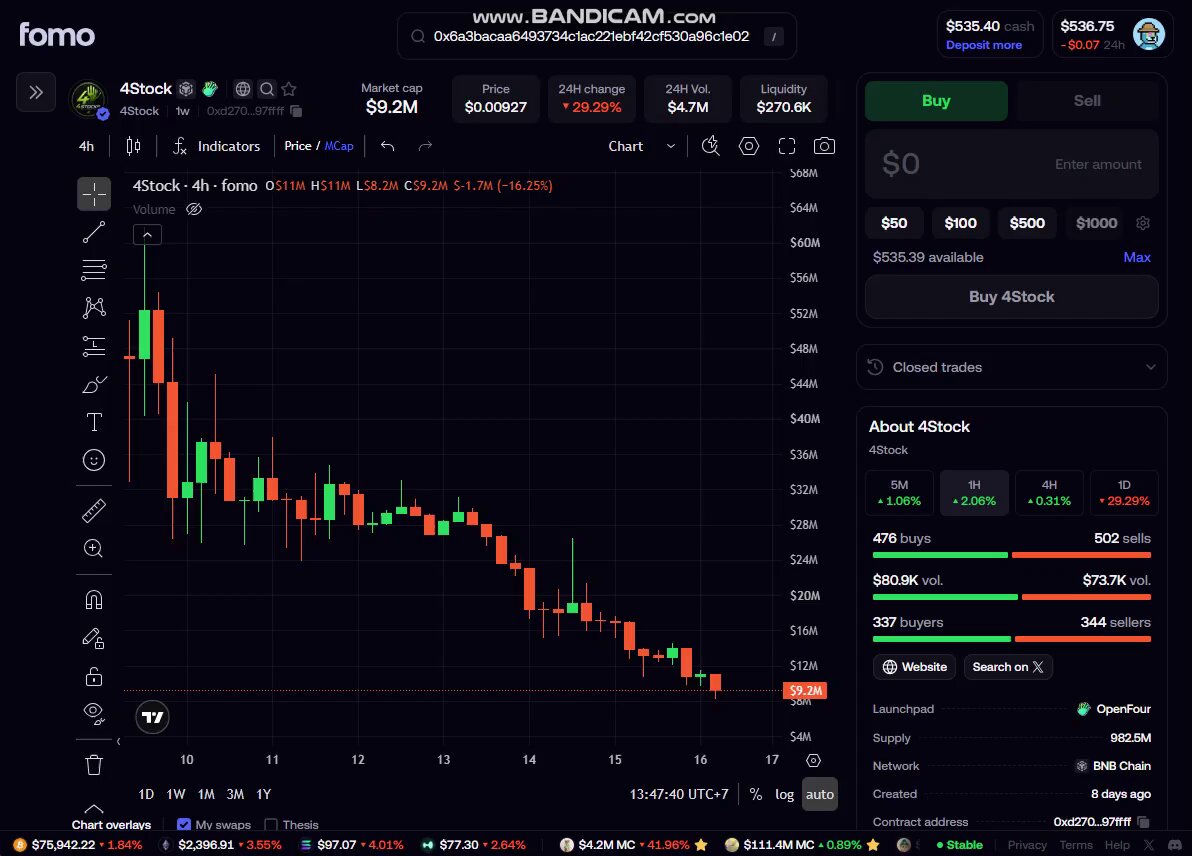Select the ruler measure tool
This screenshot has width=1192, height=856.
[94, 510]
